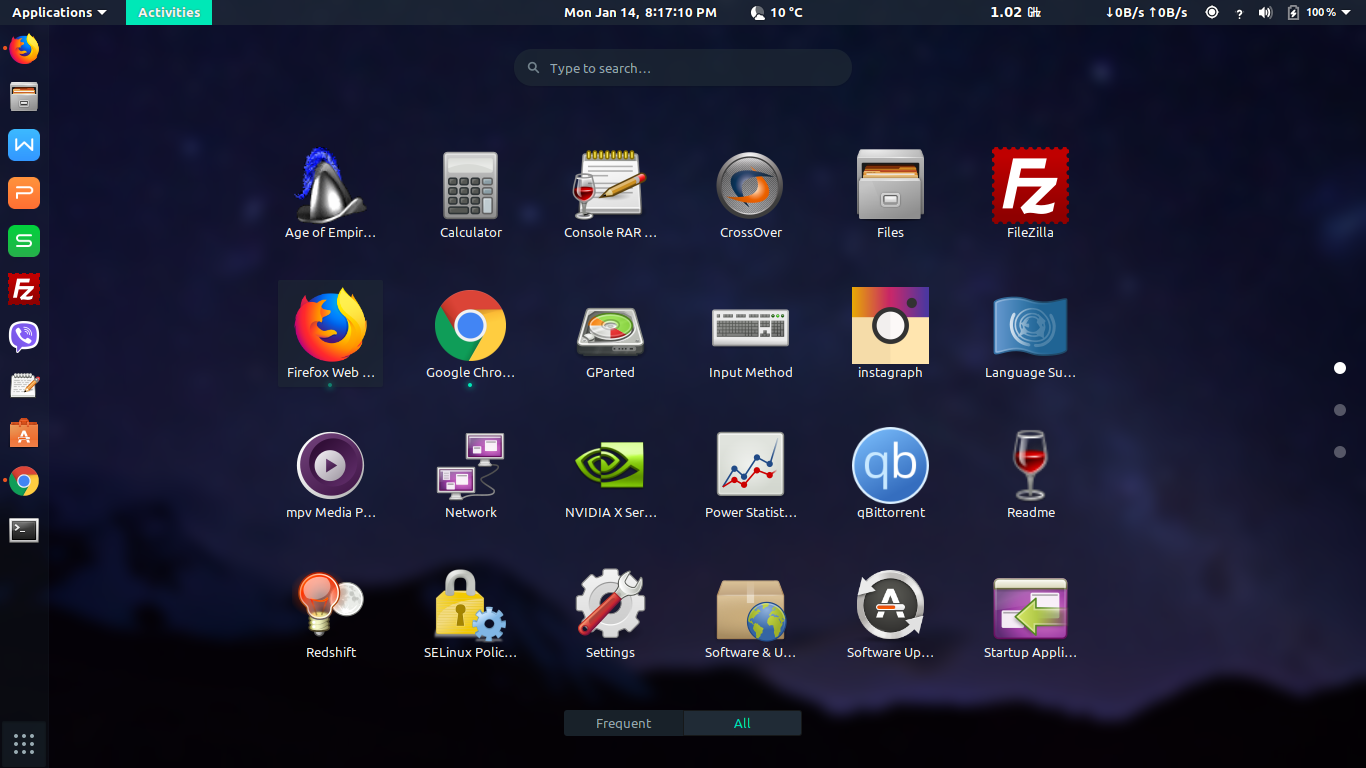Open SELinux Policy Management Tool
Viewport: 1366px width, 768px height.
[x=470, y=605]
